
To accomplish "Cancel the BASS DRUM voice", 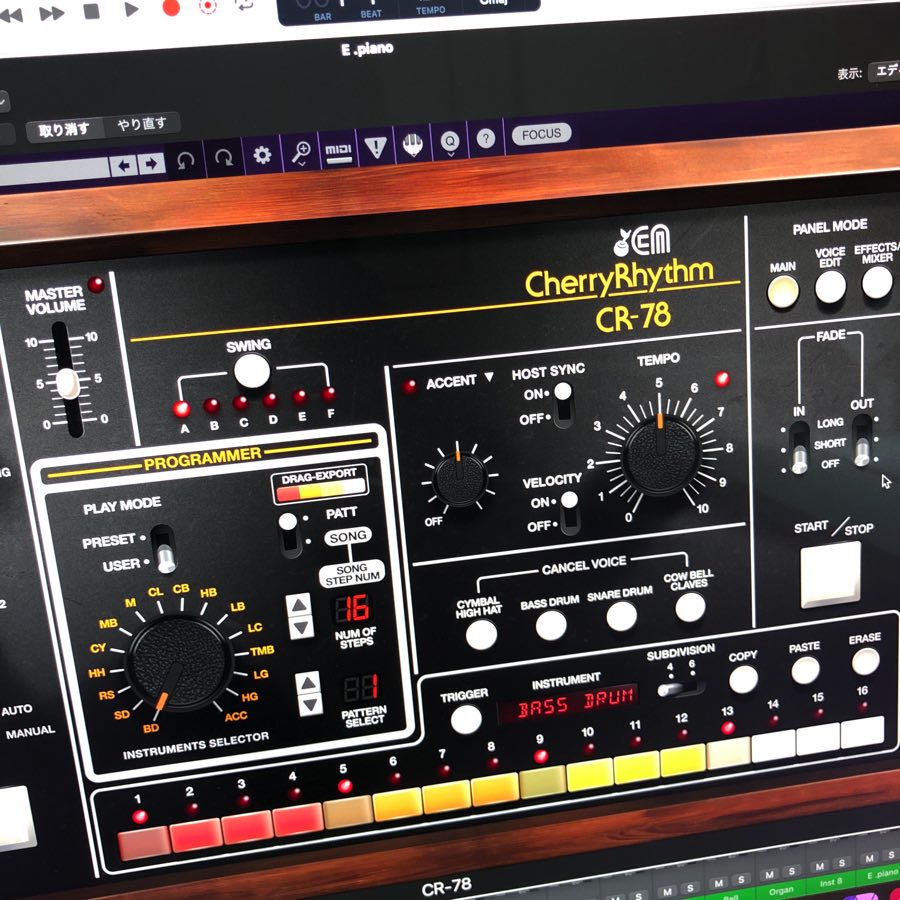I will 551,626.
